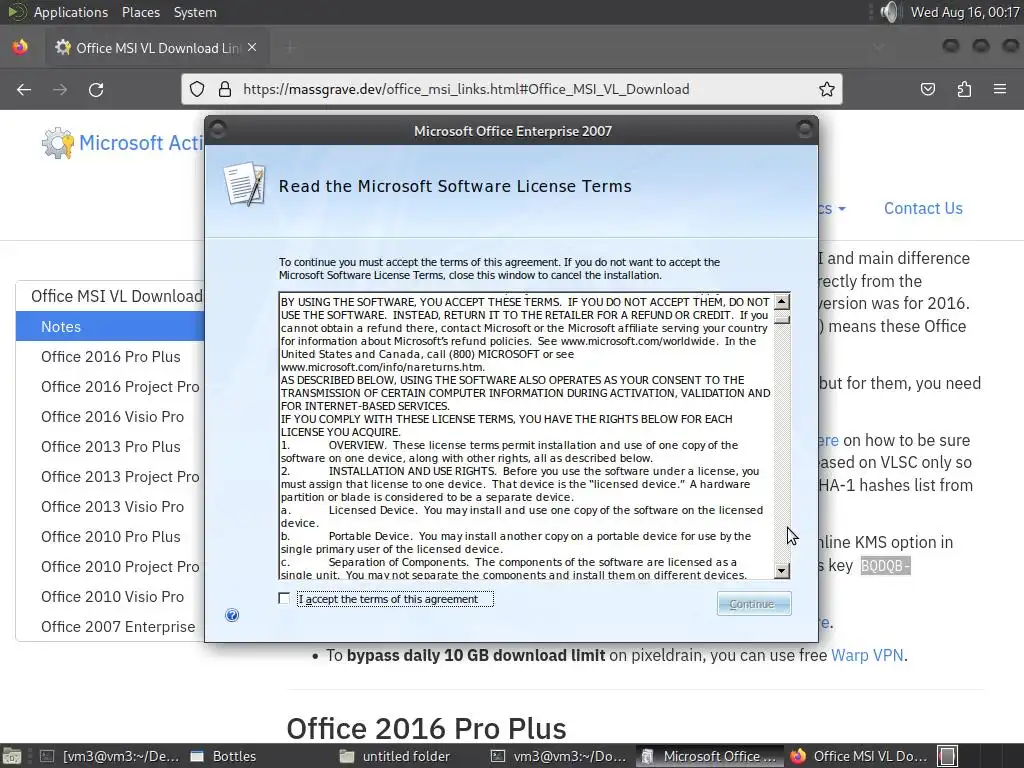Go to Office 2010 Visio Pro
Screen dimensions: 1024x768
(112, 597)
